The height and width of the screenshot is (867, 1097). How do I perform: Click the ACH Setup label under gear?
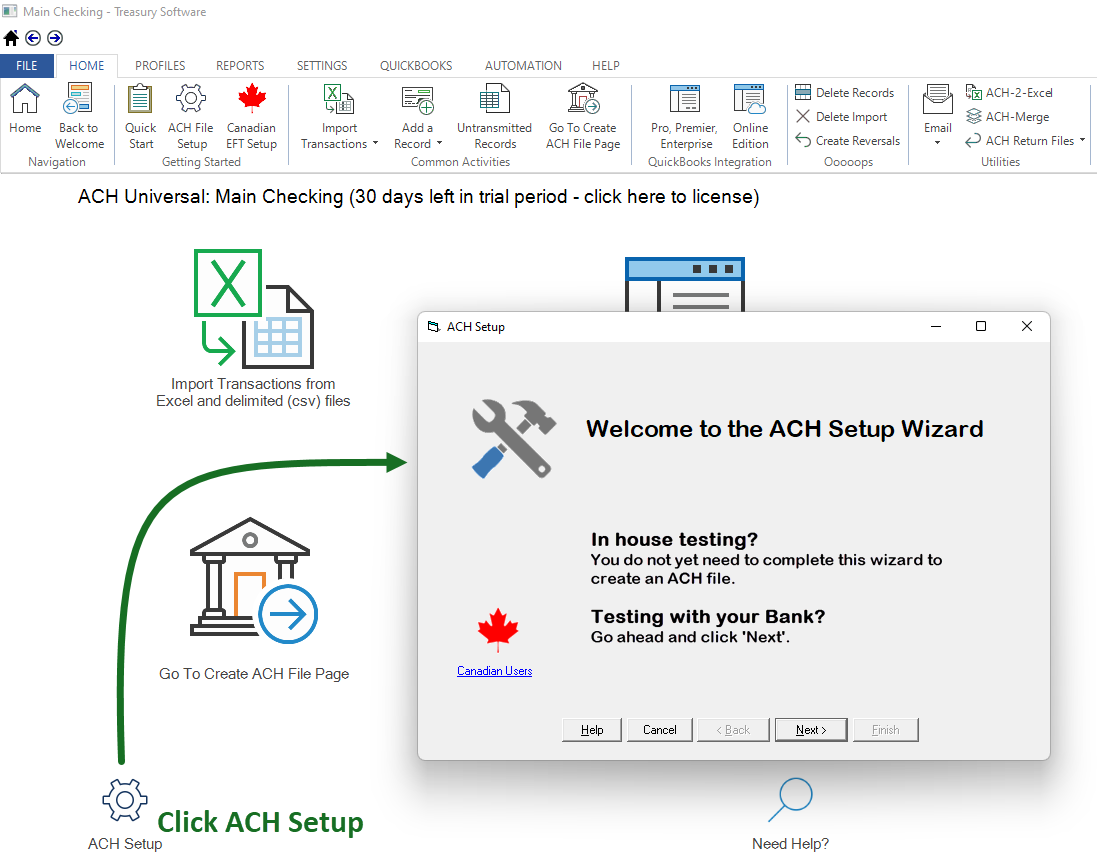click(125, 844)
